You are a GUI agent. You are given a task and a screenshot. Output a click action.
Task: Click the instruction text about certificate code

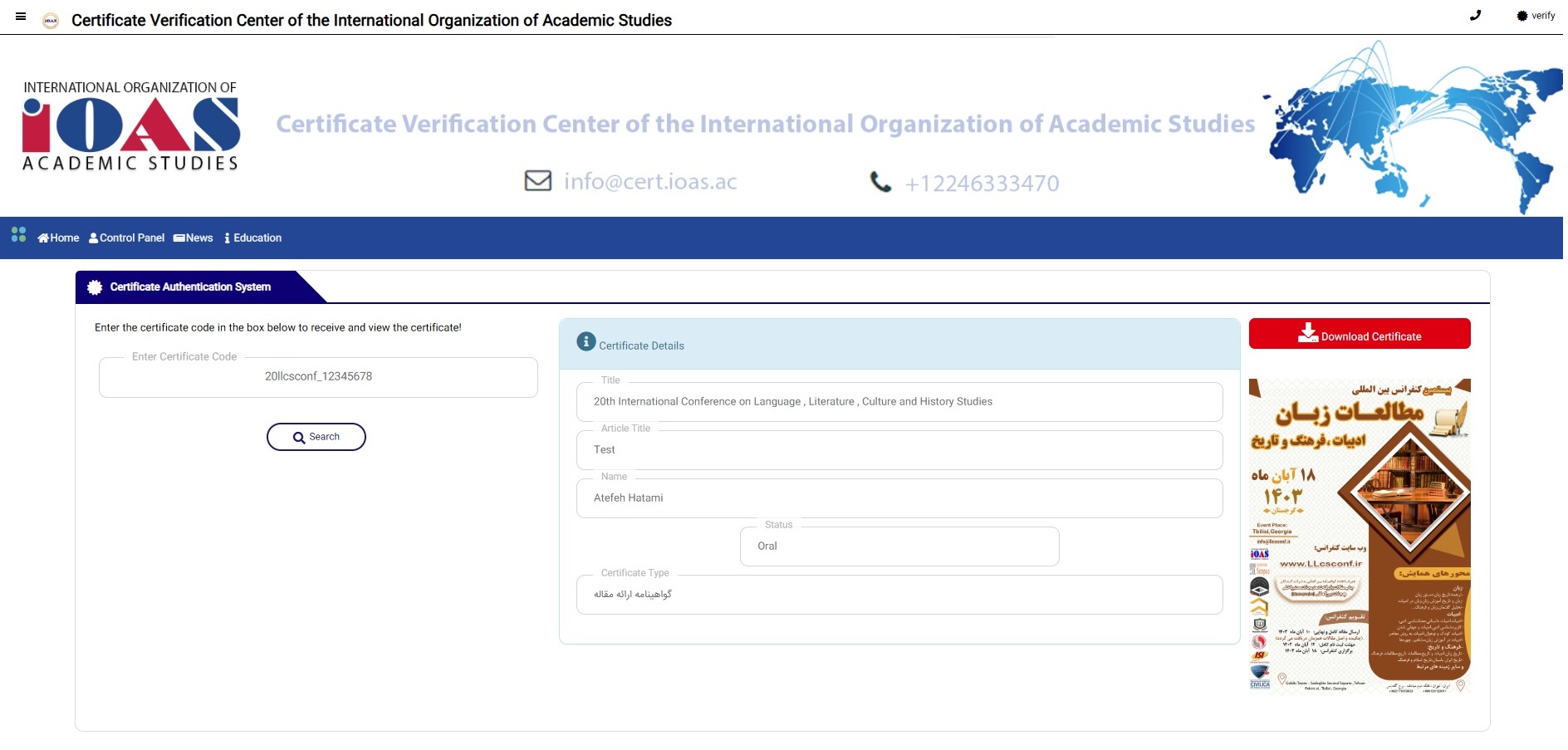pos(278,327)
